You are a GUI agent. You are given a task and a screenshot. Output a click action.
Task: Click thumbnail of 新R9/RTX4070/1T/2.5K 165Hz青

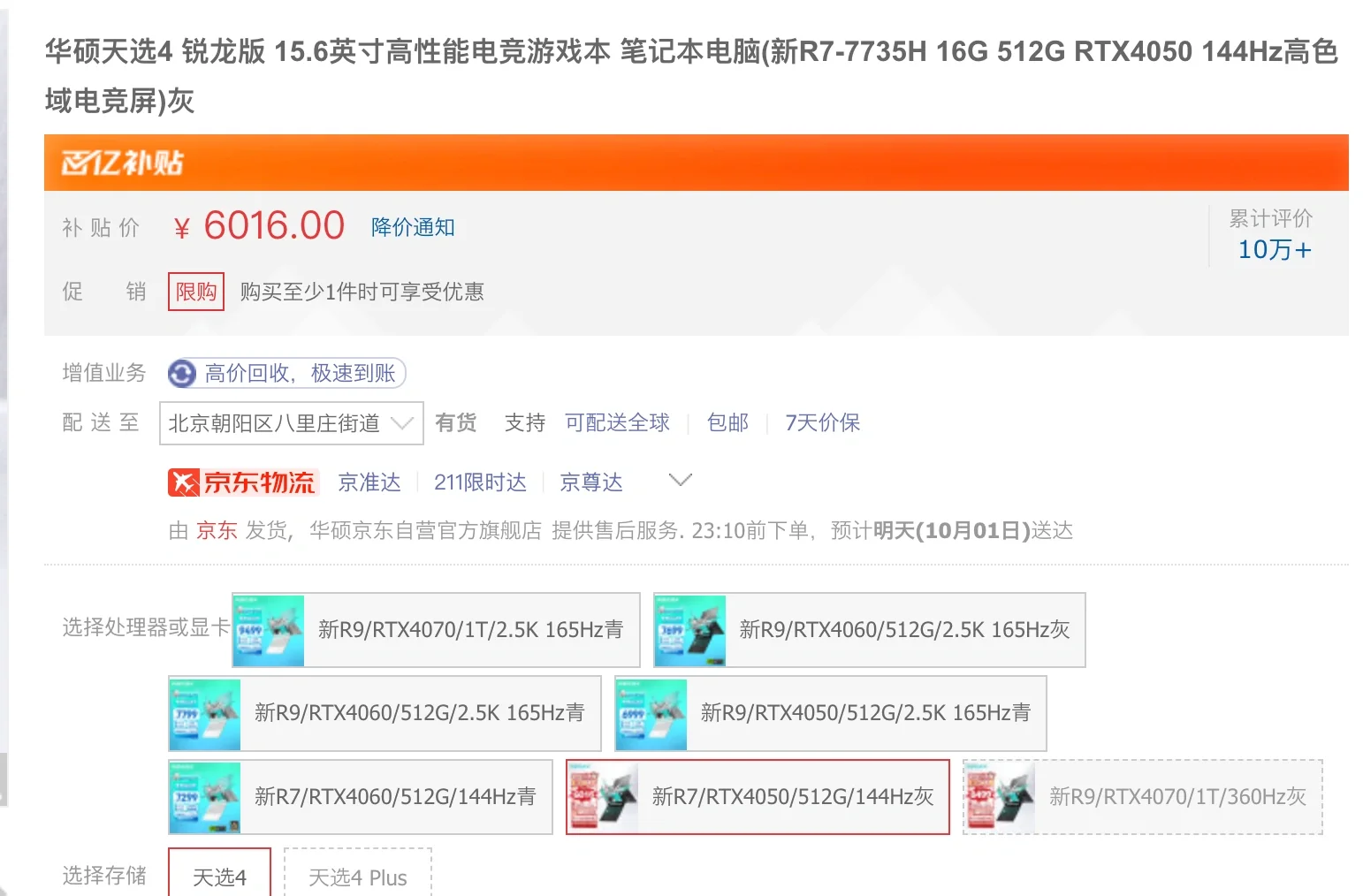pos(269,630)
